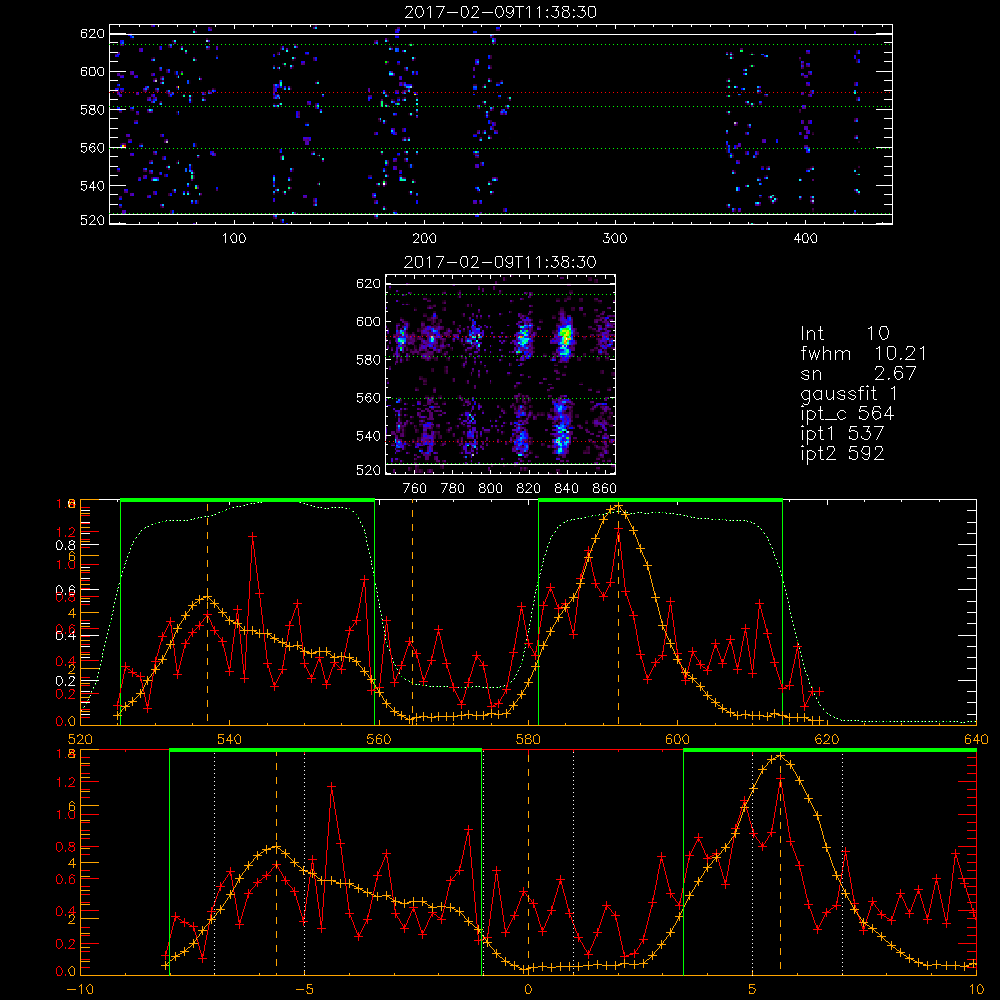Click y-axis label 600 on the small middle image
Screen dimensions: 1000x1000
point(369,321)
